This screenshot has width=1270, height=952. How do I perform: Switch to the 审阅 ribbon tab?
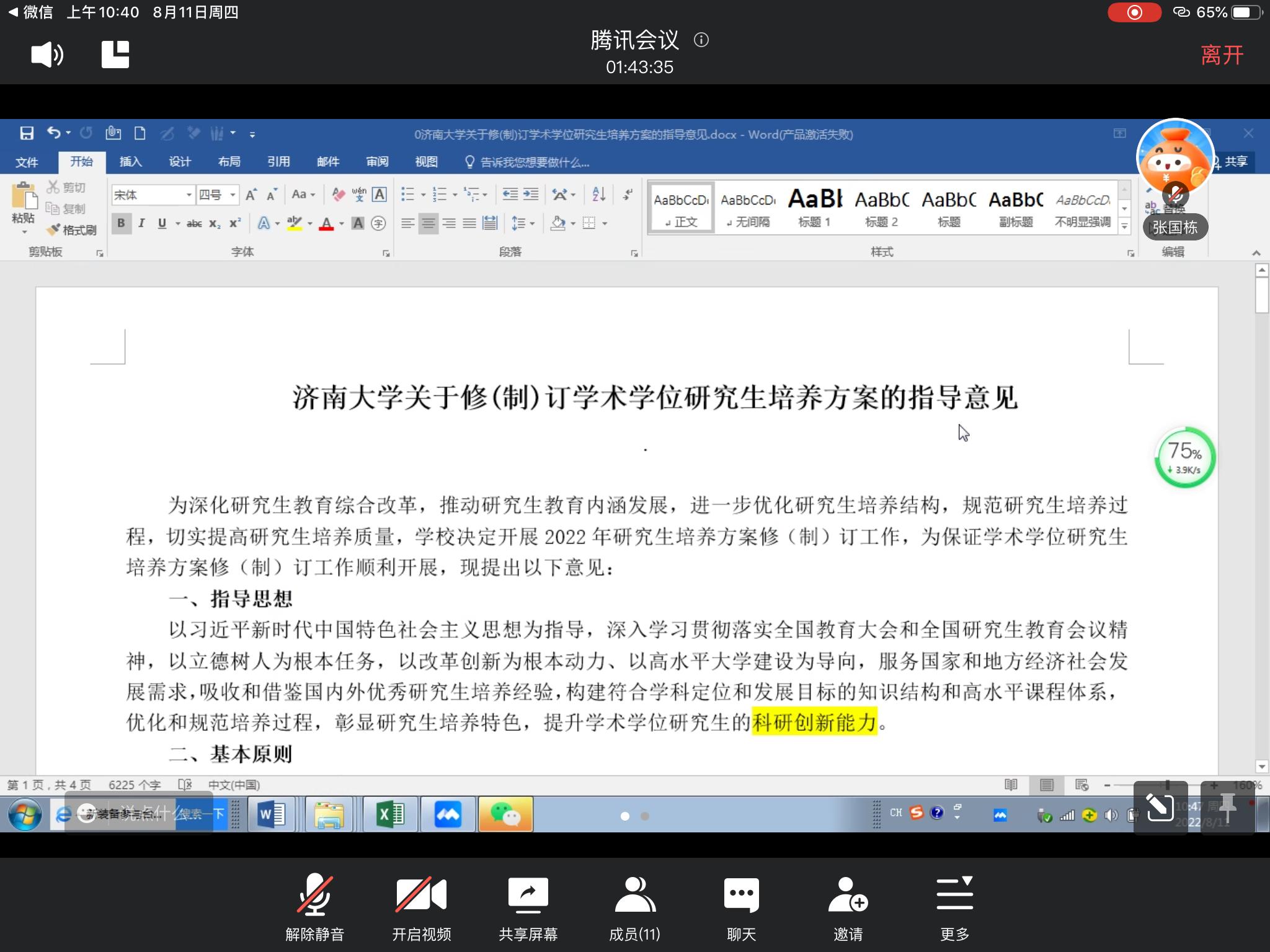pyautogui.click(x=377, y=162)
